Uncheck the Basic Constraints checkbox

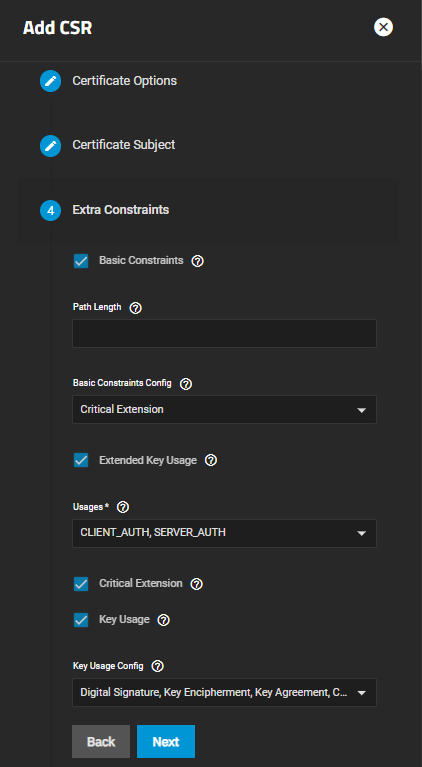(x=81, y=261)
